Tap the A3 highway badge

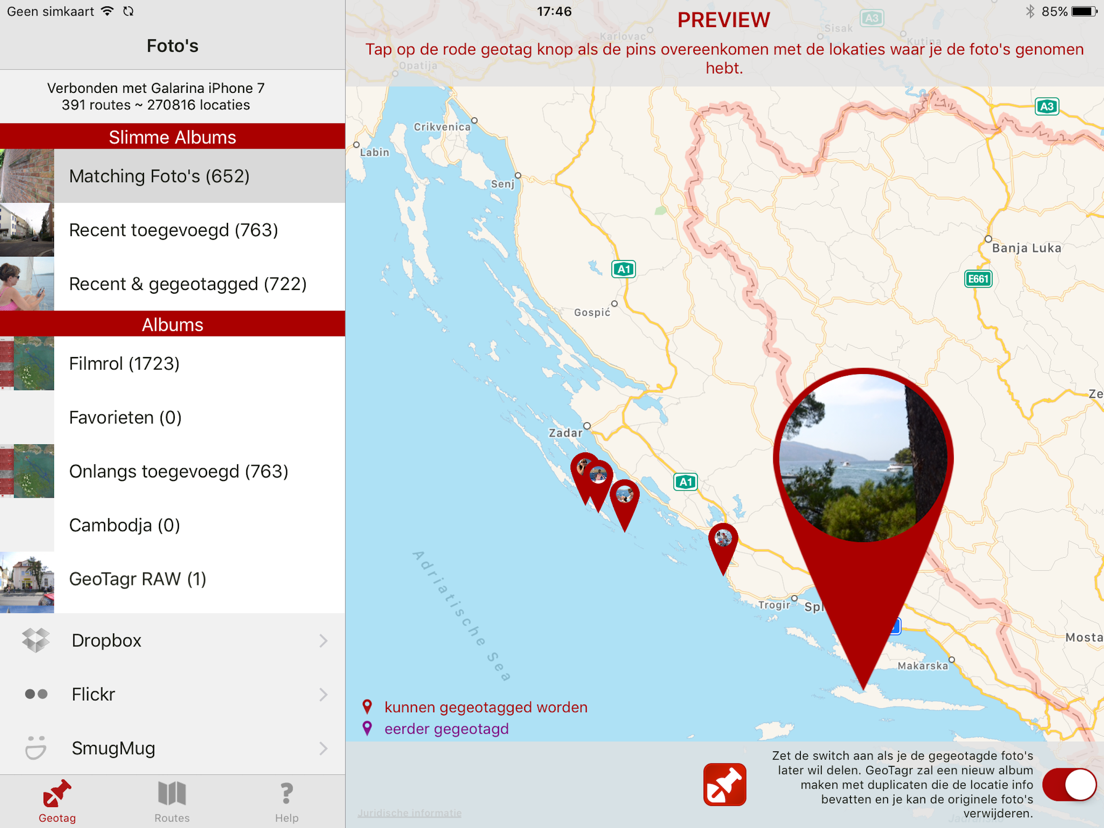1047,107
